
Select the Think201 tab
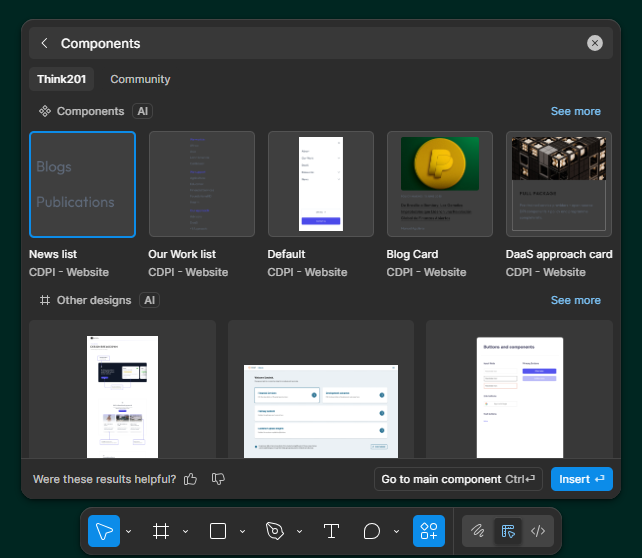click(x=61, y=79)
